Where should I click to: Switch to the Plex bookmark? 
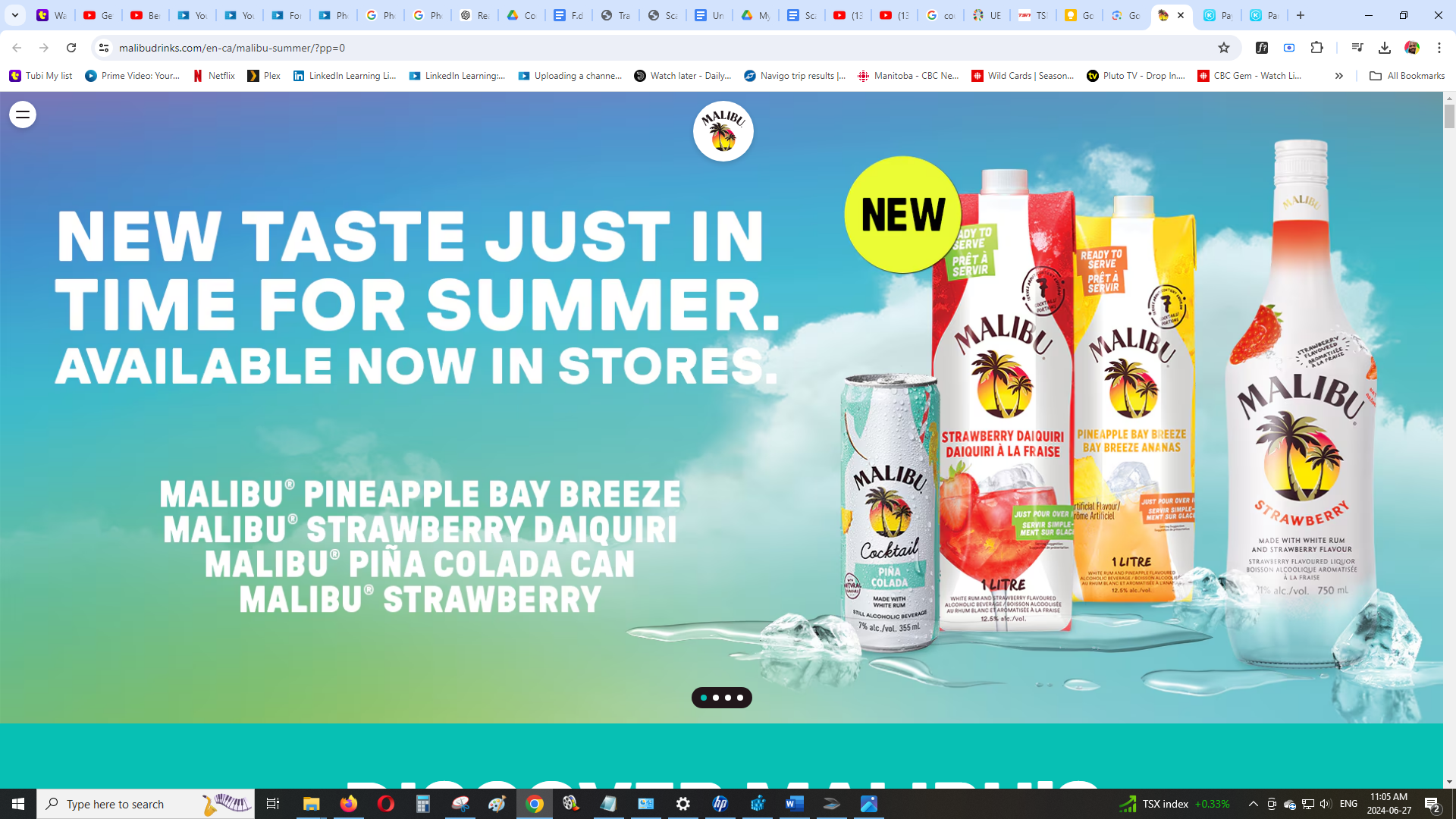click(x=264, y=76)
